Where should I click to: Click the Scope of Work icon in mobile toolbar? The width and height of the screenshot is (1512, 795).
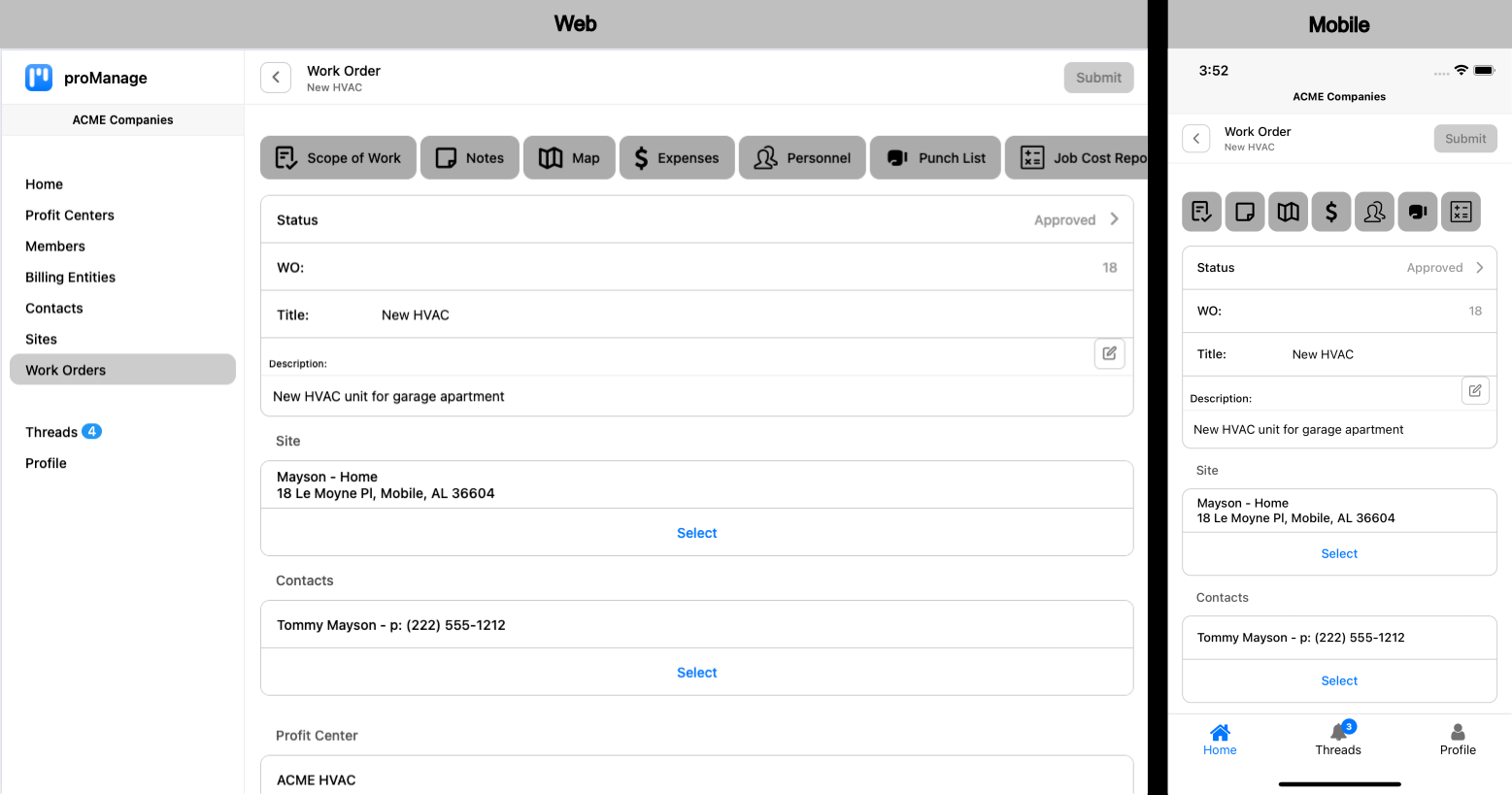(x=1201, y=212)
